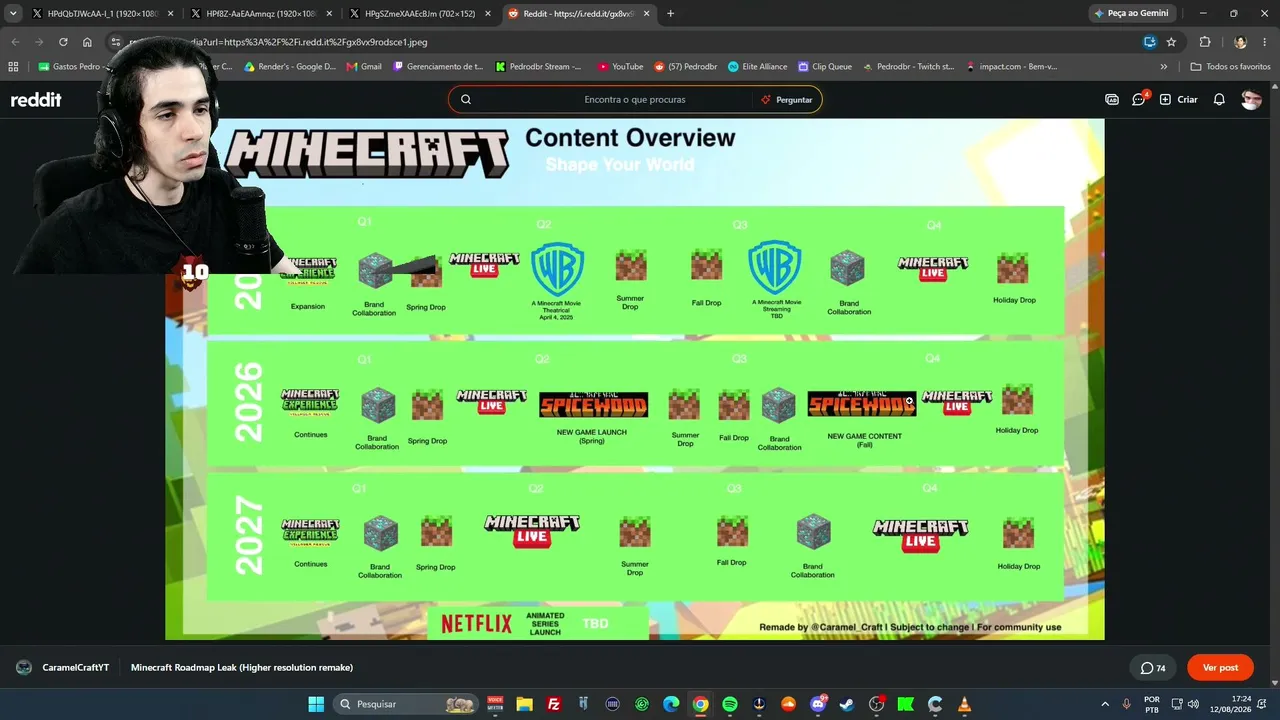Open the Gerenciamento de t... bookmark
The image size is (1280, 720).
[438, 67]
